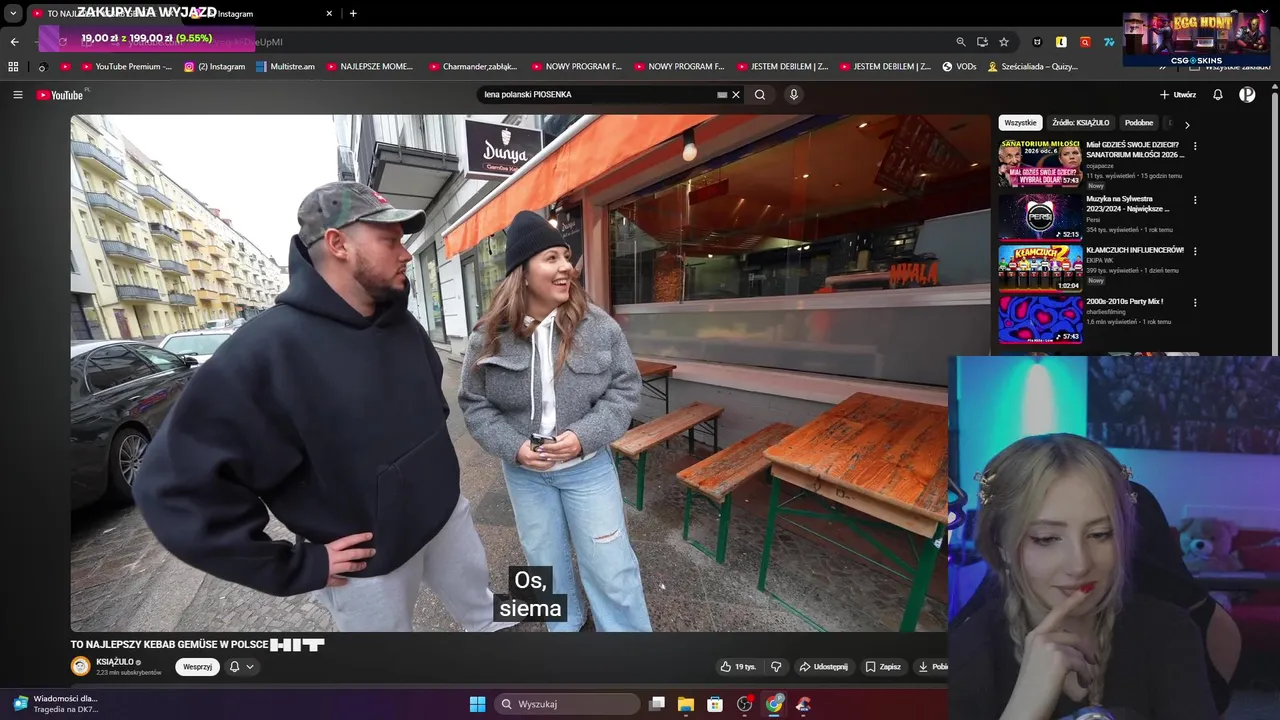Open the KSIĄŻULO channel avatar

click(x=80, y=666)
